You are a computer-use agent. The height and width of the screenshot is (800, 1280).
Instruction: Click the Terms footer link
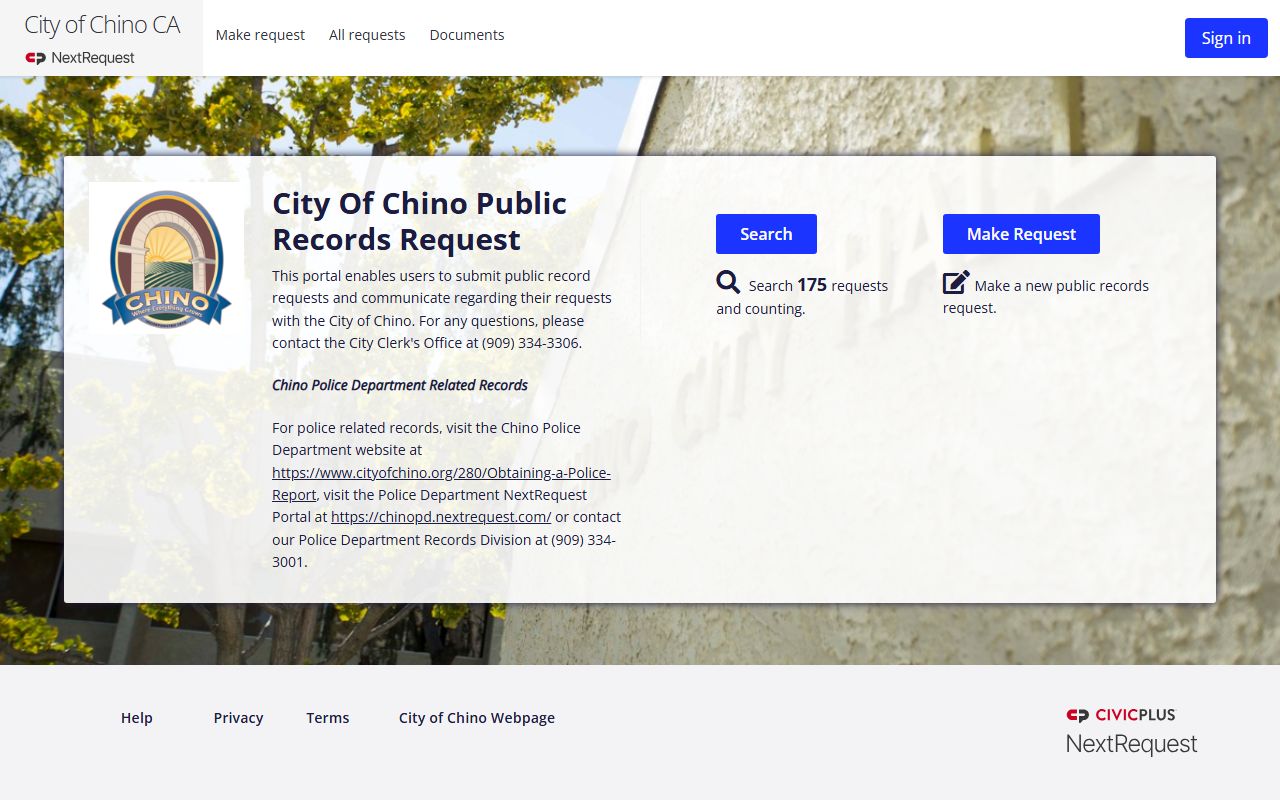click(328, 718)
